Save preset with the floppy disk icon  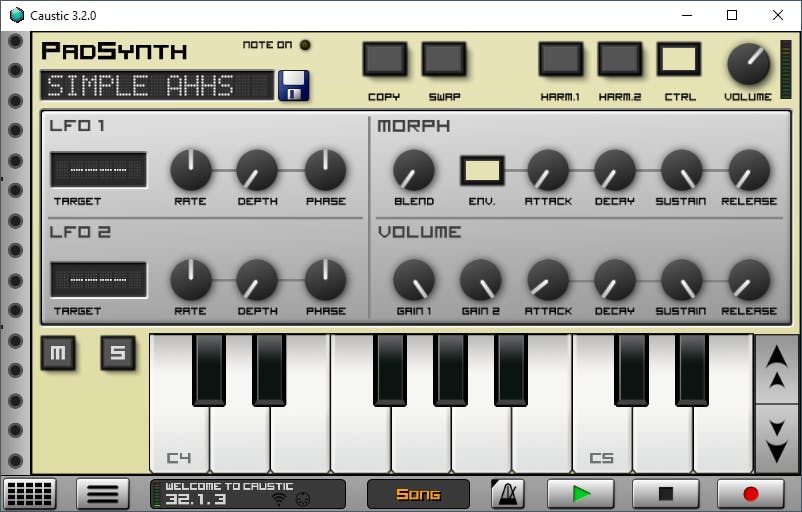[x=294, y=85]
